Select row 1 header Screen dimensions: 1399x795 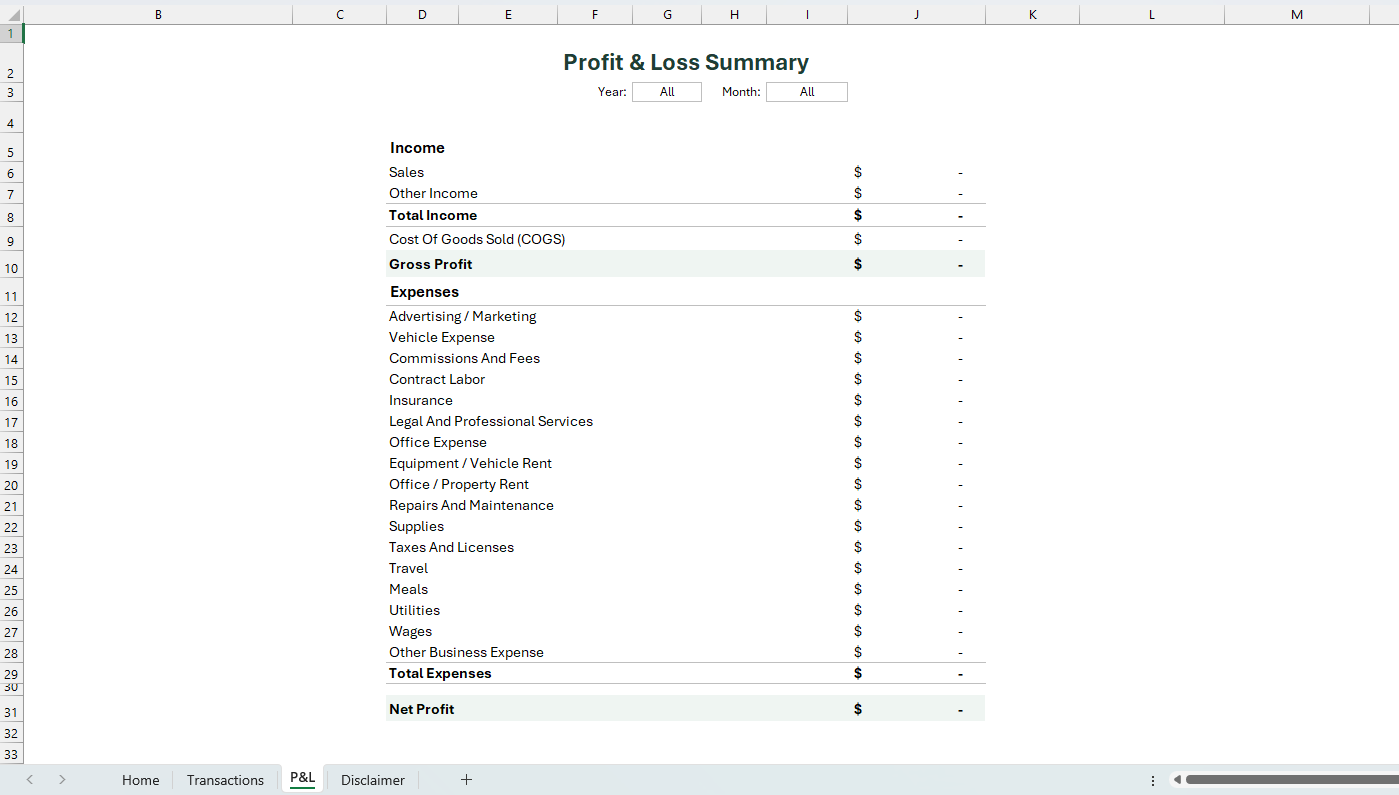click(x=11, y=34)
